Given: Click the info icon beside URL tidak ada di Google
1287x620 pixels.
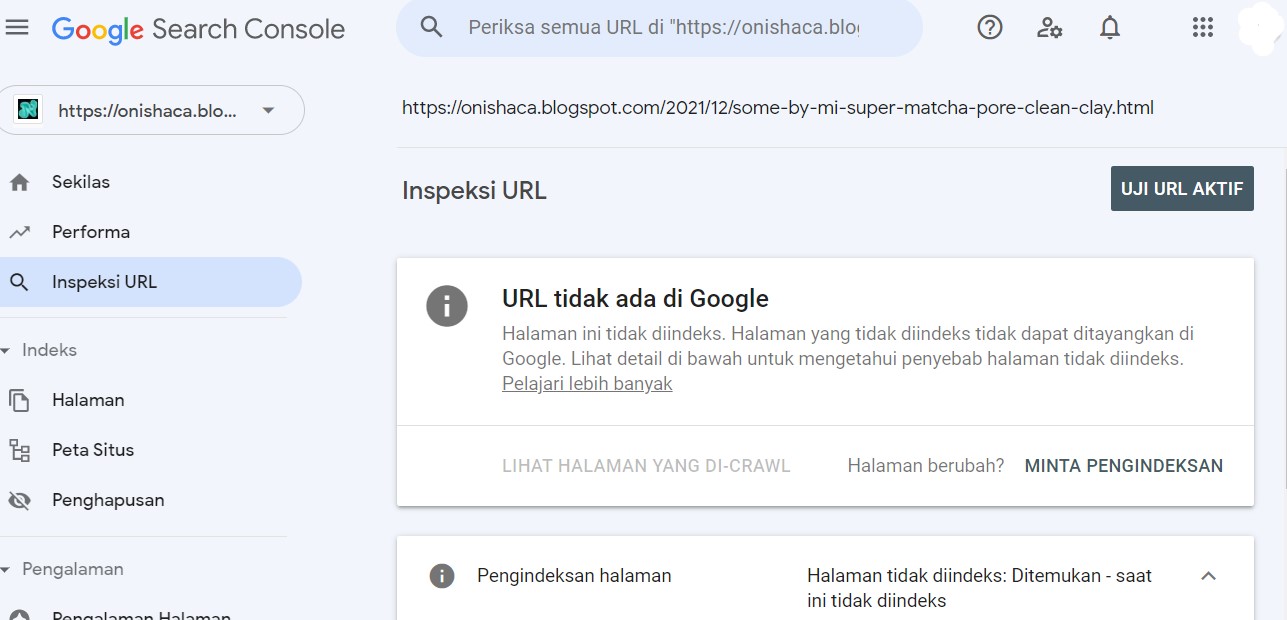Looking at the screenshot, I should (447, 305).
